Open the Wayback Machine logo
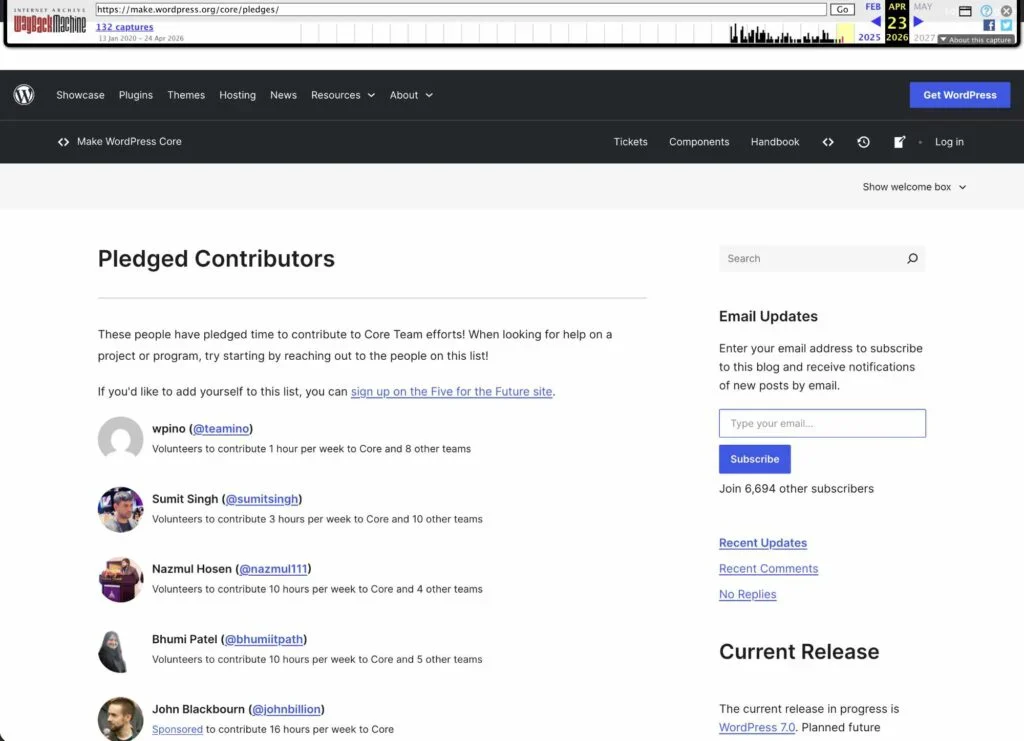Image resolution: width=1024 pixels, height=741 pixels. click(x=50, y=24)
